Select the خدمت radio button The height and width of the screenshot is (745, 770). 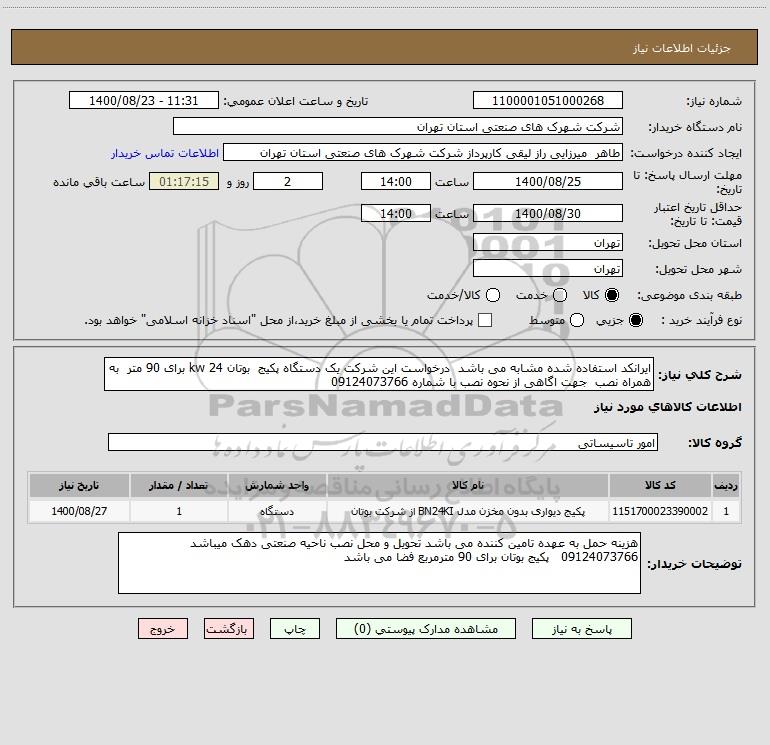point(560,295)
